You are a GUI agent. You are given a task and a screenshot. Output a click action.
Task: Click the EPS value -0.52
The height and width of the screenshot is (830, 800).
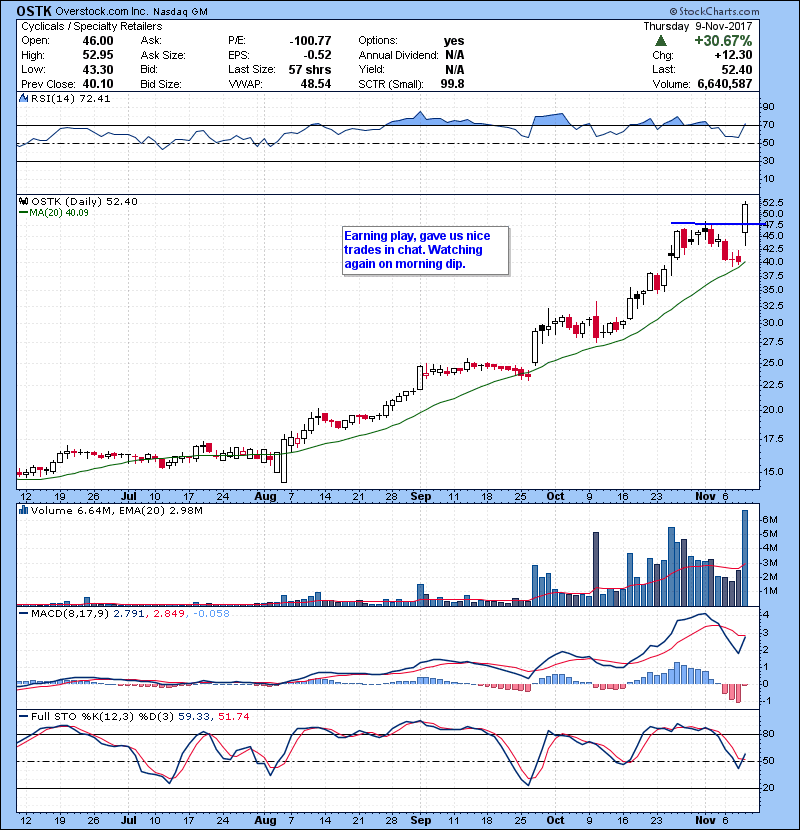[x=317, y=55]
